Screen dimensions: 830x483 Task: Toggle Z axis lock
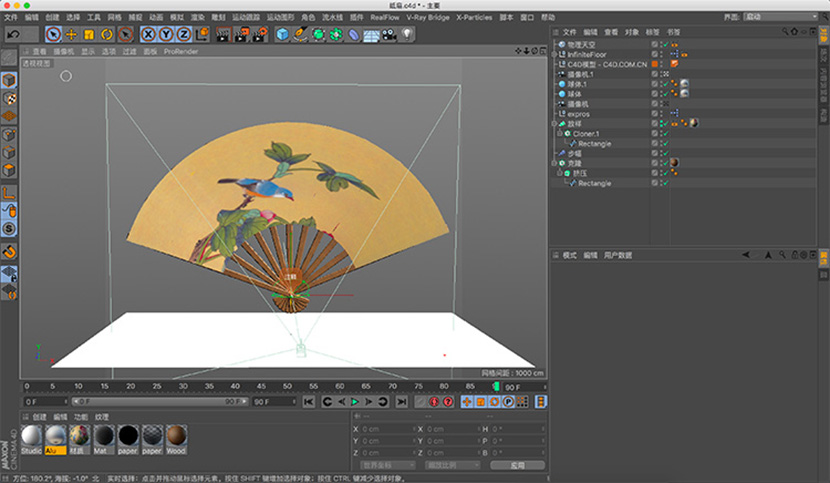[x=184, y=34]
